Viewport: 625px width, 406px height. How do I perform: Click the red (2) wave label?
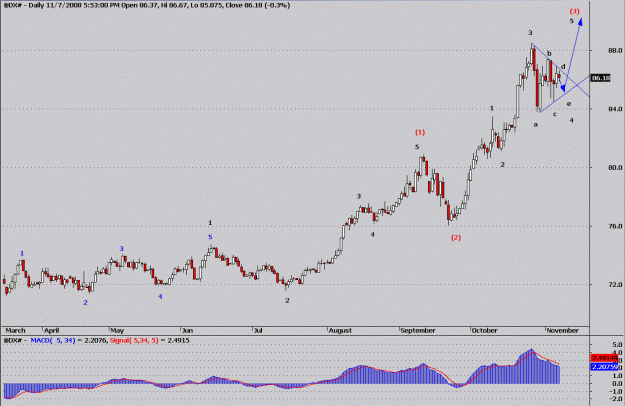pos(456,237)
